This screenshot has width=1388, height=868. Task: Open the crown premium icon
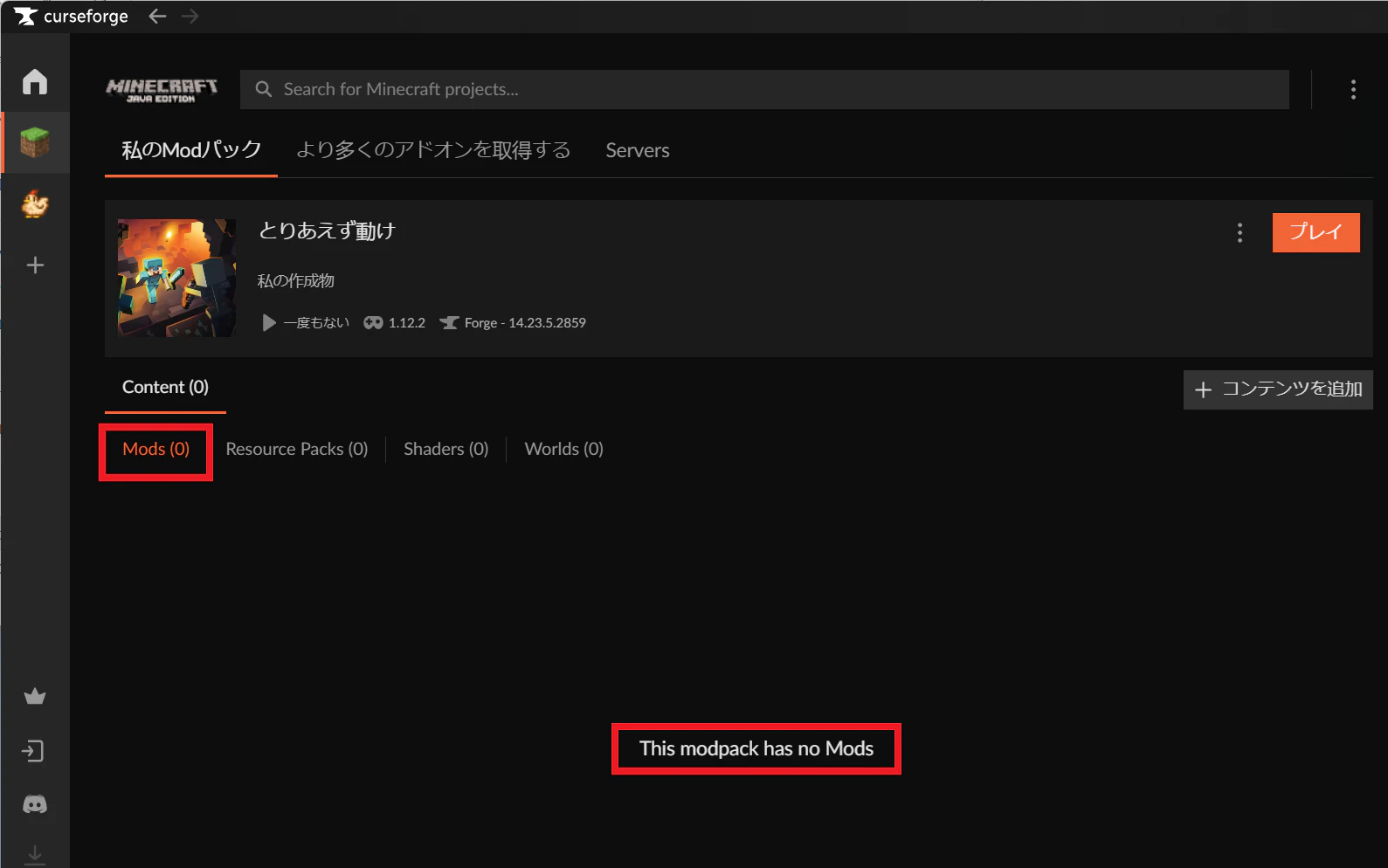tap(35, 696)
